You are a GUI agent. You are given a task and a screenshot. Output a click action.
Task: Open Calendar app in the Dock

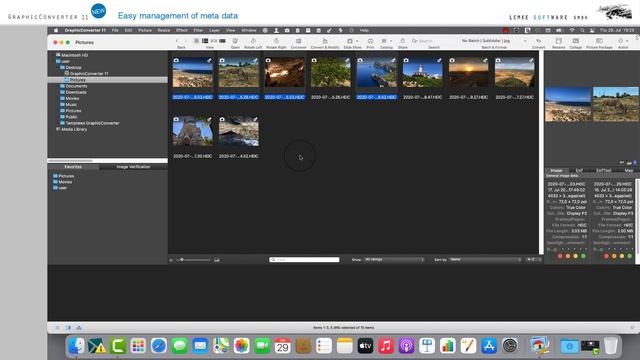[x=282, y=346]
